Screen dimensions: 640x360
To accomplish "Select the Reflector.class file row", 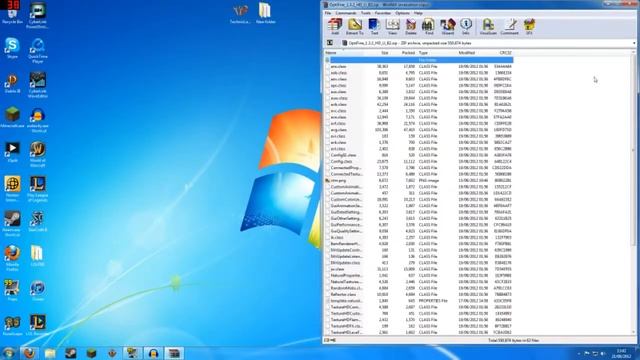I will (x=419, y=294).
